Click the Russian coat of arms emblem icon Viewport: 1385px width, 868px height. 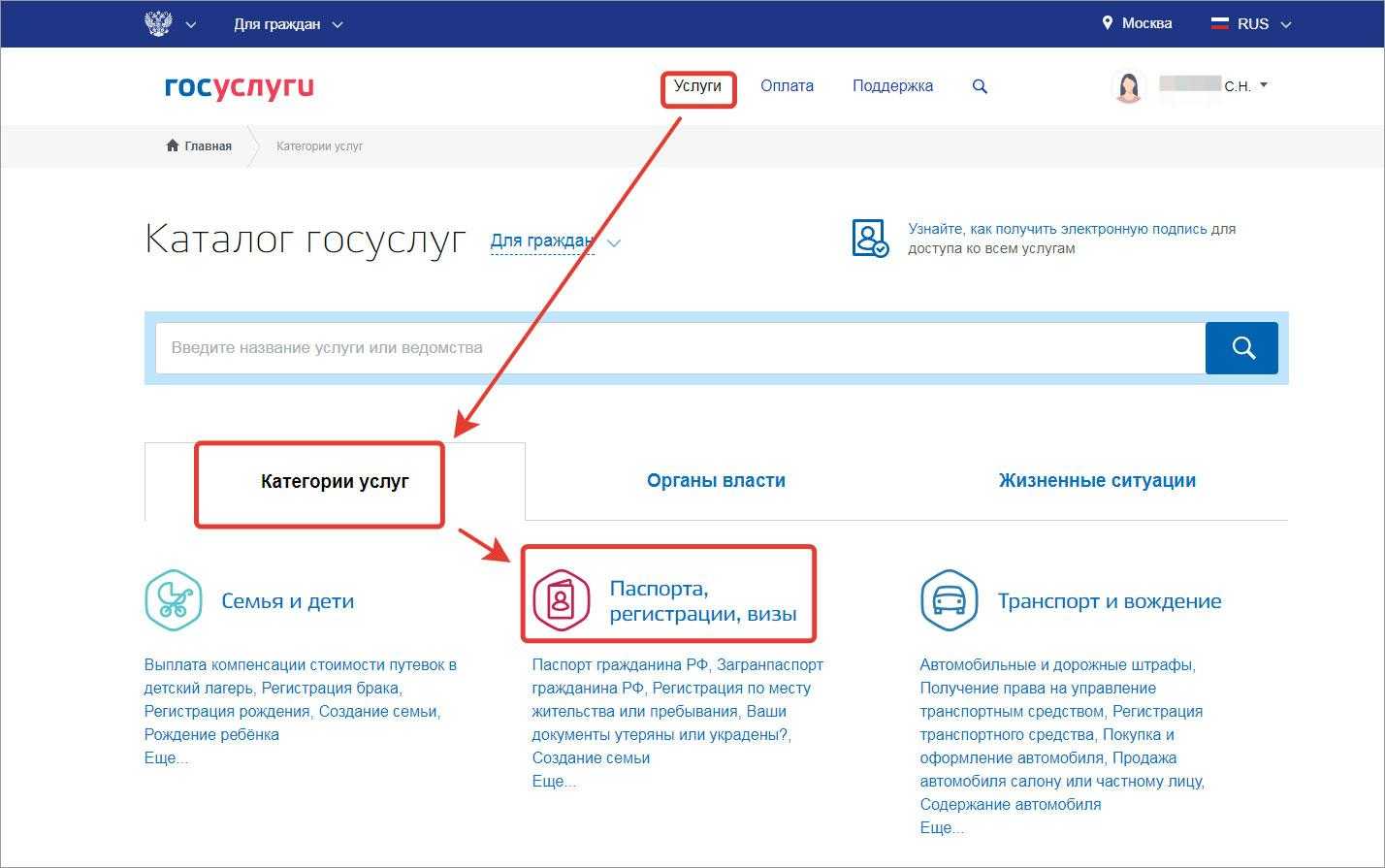157,23
